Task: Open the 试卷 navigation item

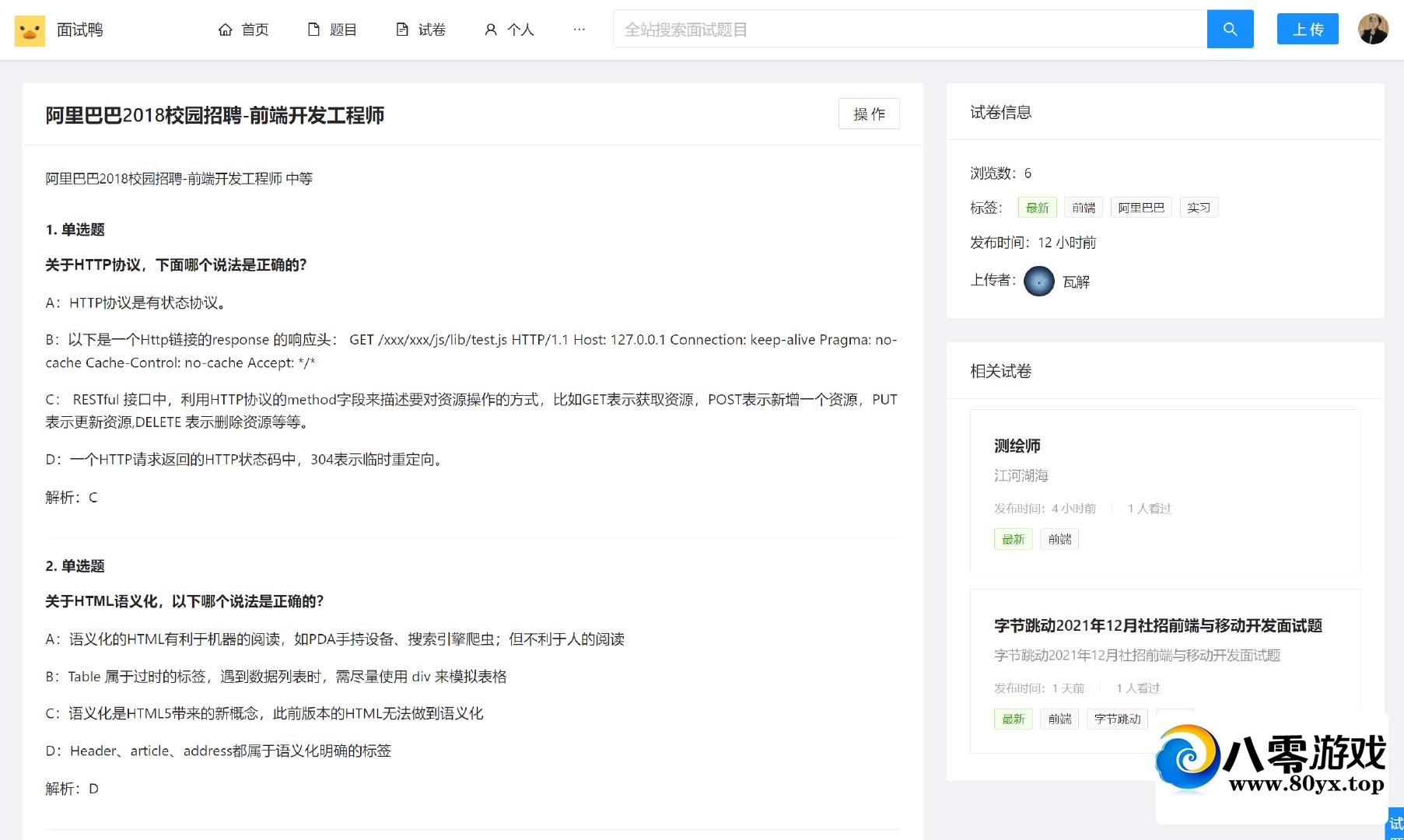Action: coord(421,30)
